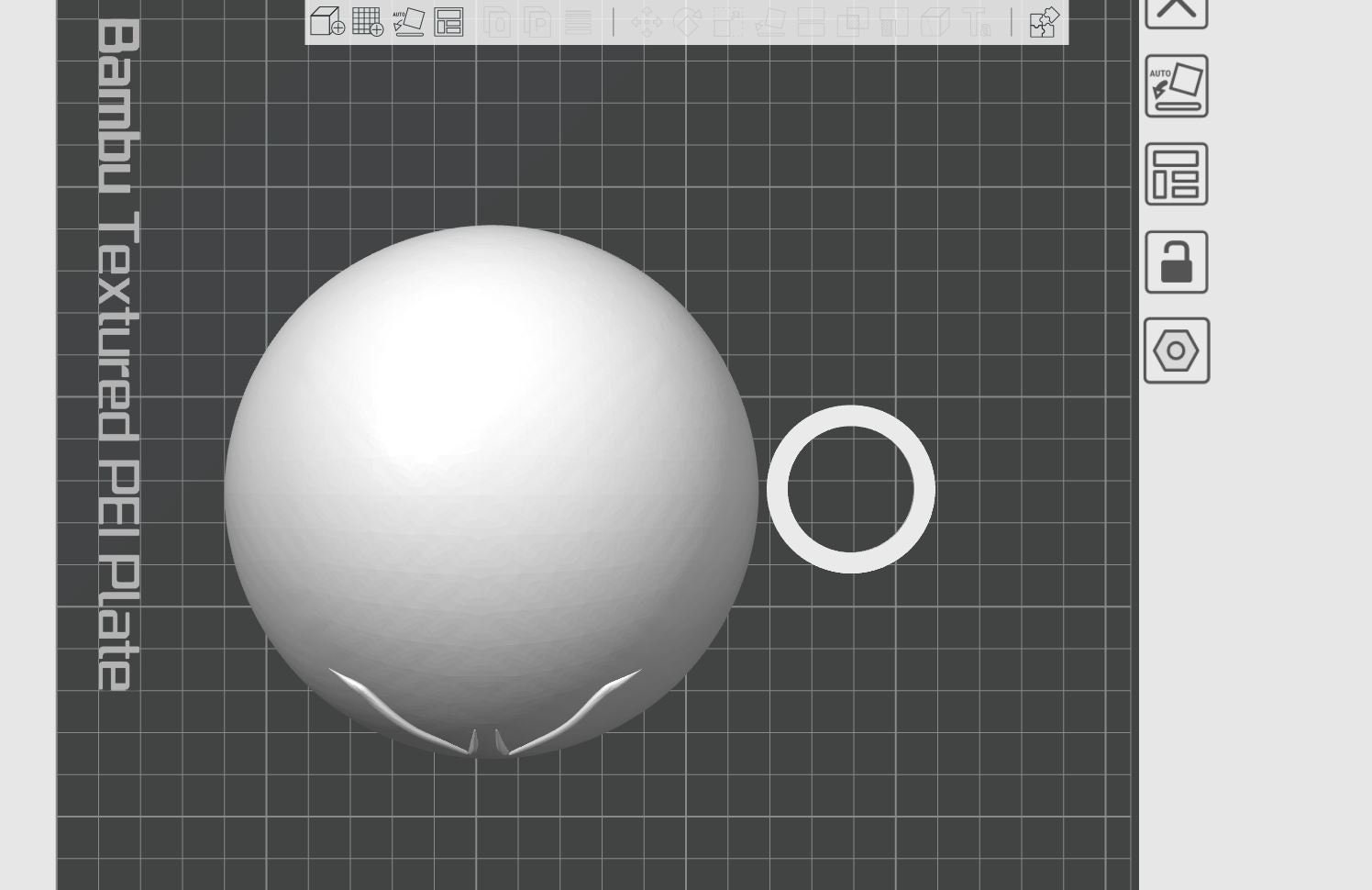The height and width of the screenshot is (890, 1372).
Task: Add a new model with the cube icon
Action: tap(326, 22)
